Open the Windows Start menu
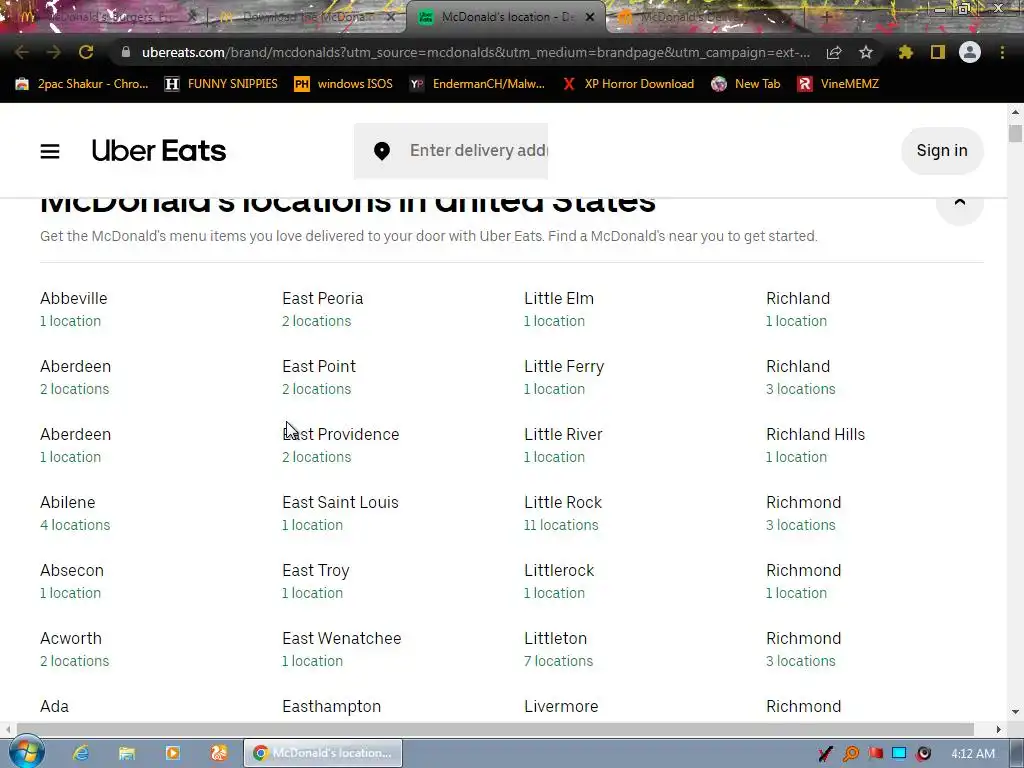Screen dimensions: 1024x768 (x=26, y=752)
